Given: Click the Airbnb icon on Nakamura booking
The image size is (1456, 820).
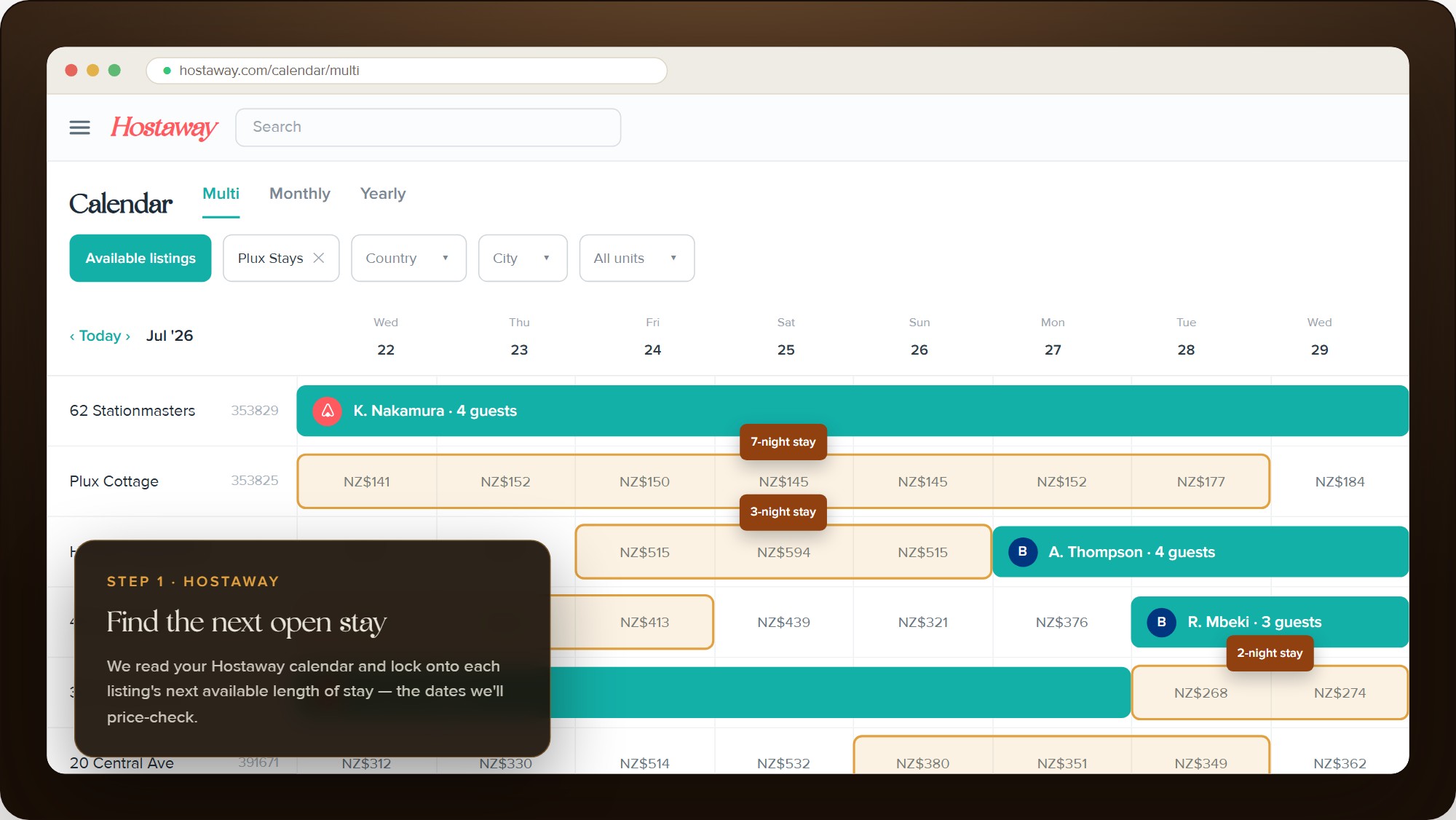Looking at the screenshot, I should pos(328,411).
